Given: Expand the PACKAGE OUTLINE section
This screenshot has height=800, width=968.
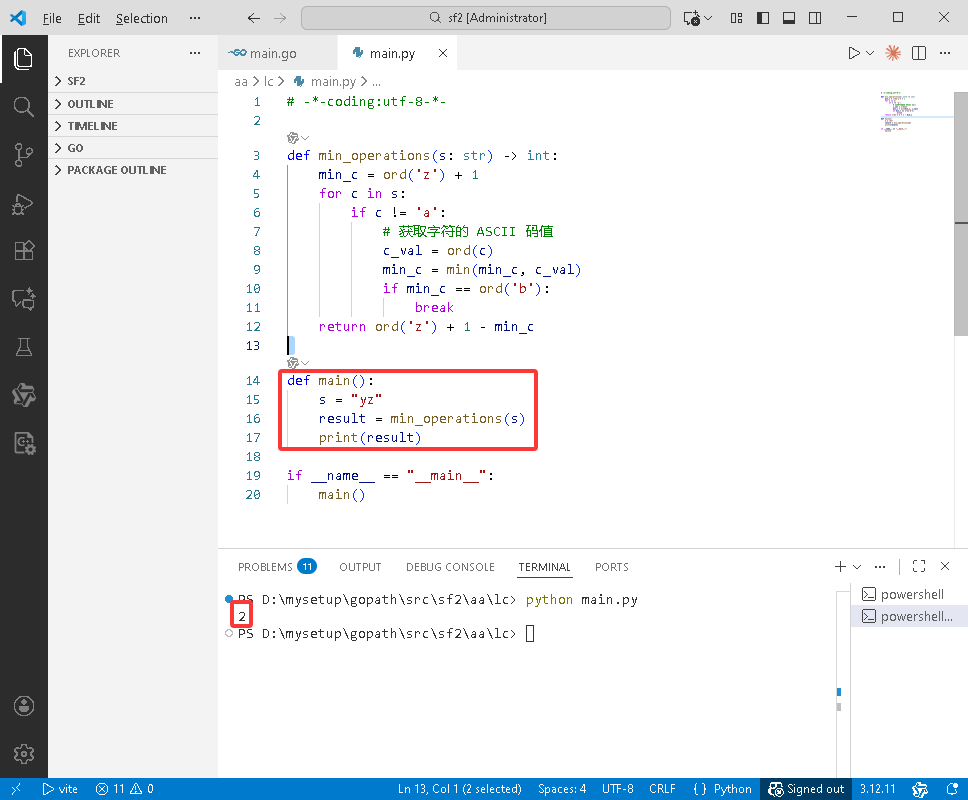Looking at the screenshot, I should [x=133, y=170].
